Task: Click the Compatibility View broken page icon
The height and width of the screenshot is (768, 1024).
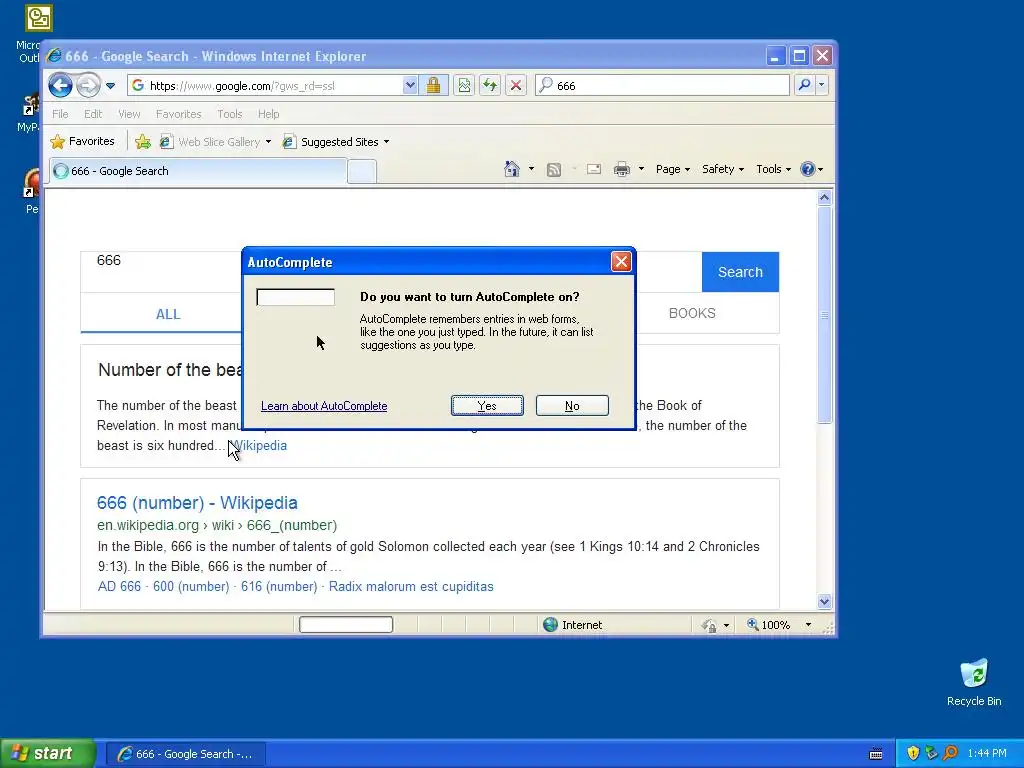Action: [464, 86]
